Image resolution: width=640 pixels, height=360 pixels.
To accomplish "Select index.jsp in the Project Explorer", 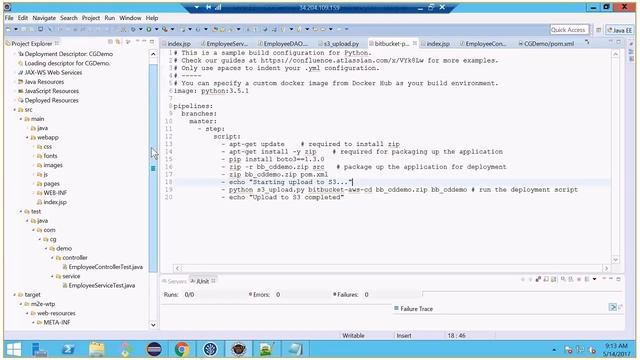I will pos(51,202).
